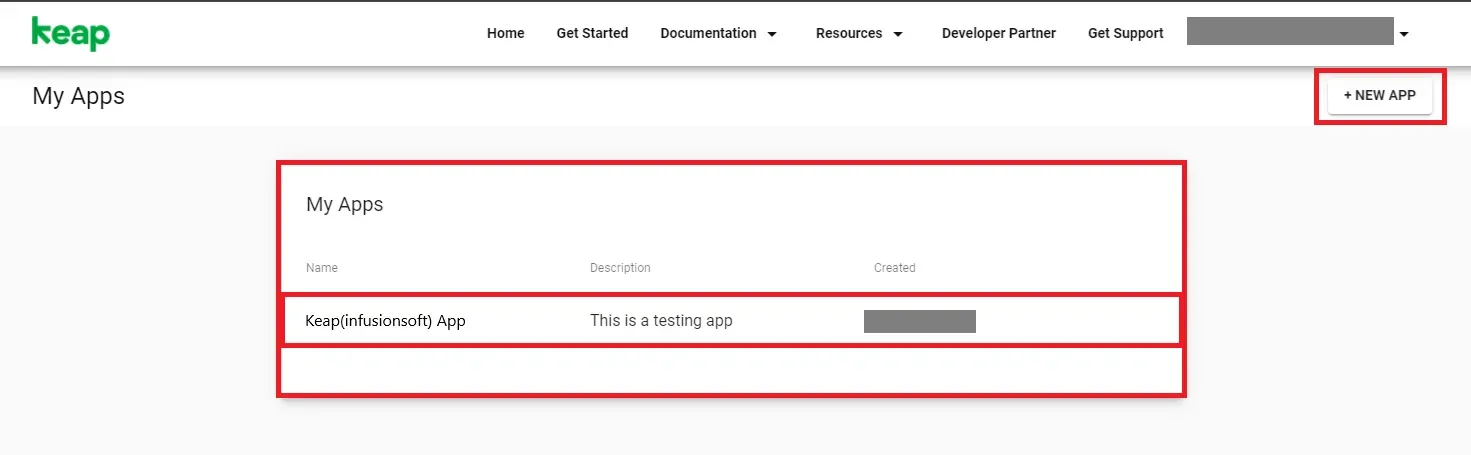Click the Name column header
The image size is (1471, 455).
point(322,268)
